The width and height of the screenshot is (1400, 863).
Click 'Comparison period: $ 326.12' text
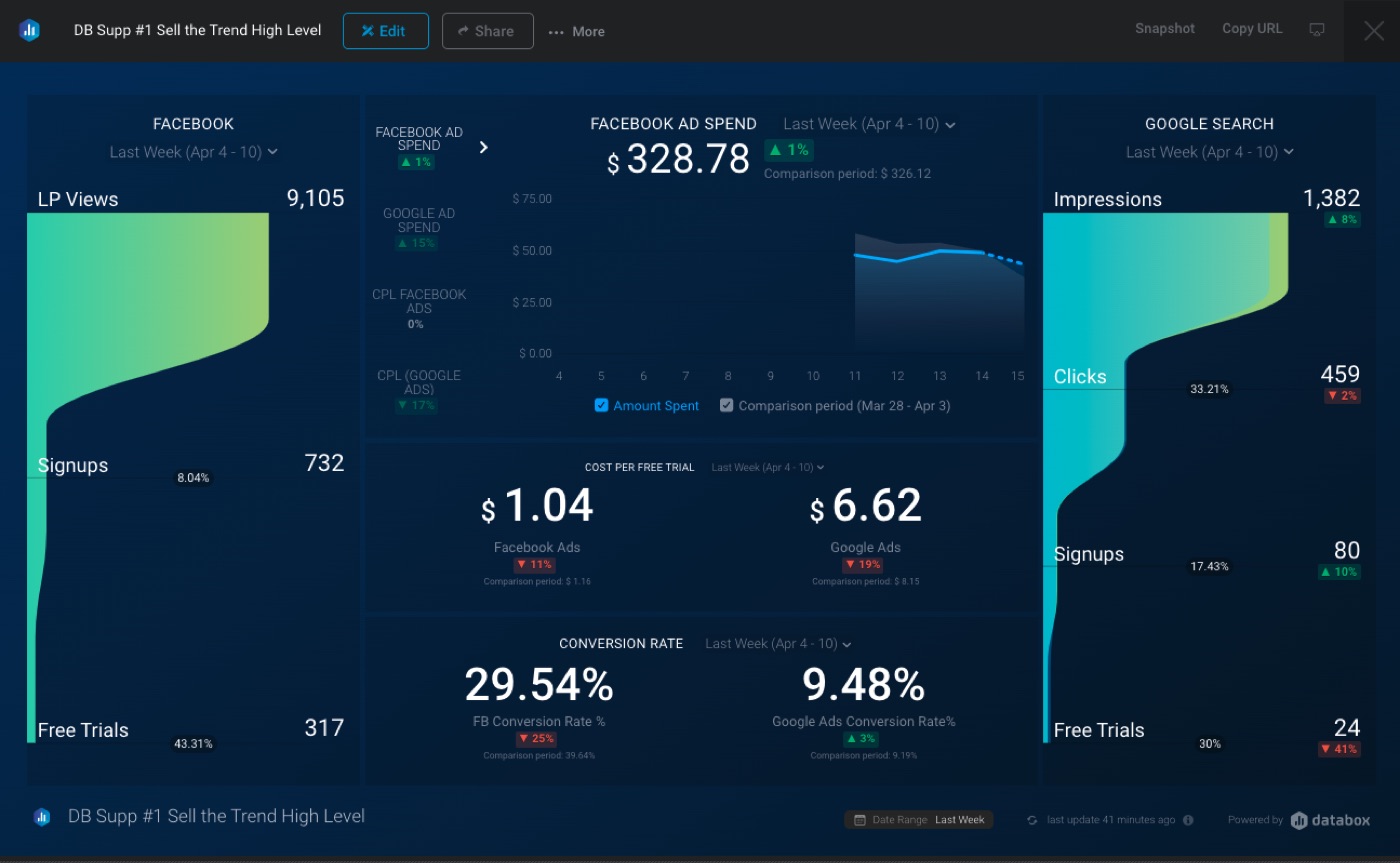click(847, 174)
